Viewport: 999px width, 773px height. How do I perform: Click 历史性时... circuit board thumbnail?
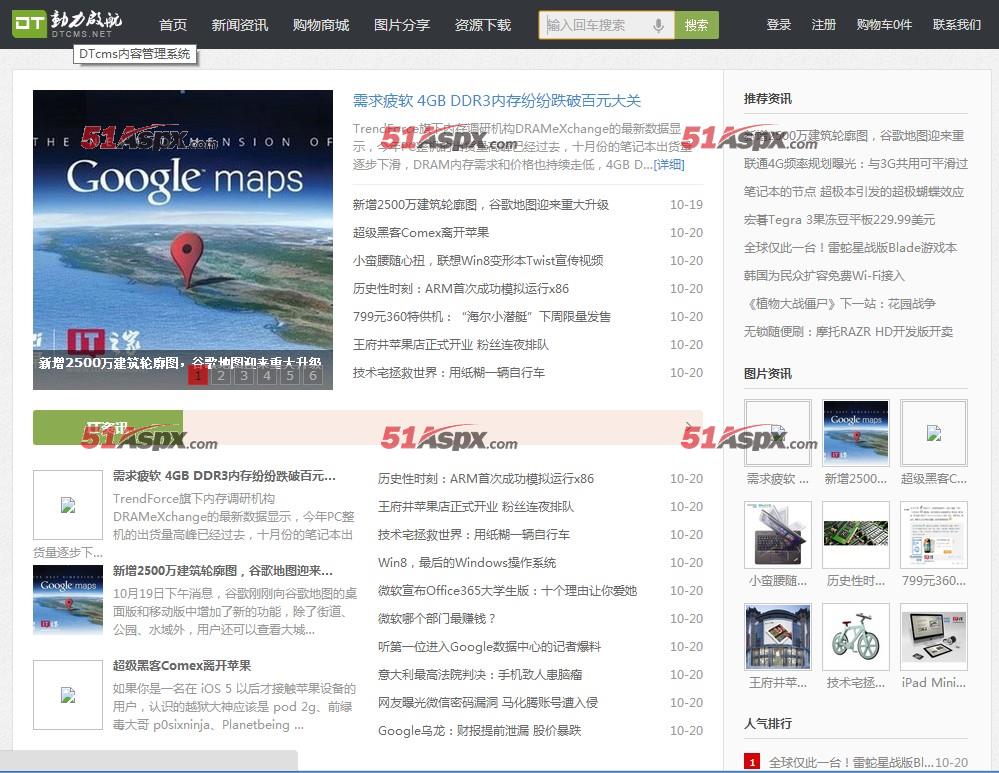(856, 535)
